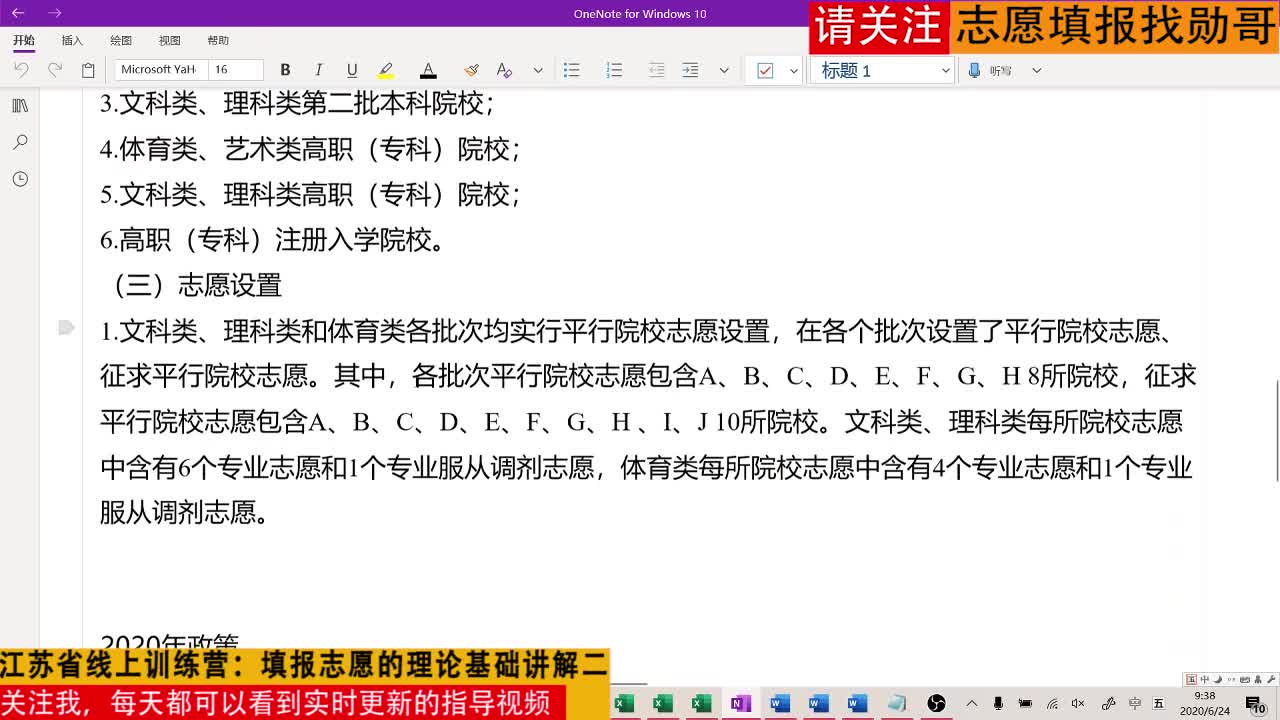Image resolution: width=1280 pixels, height=720 pixels.
Task: Apply yellow highlight color
Action: point(386,70)
